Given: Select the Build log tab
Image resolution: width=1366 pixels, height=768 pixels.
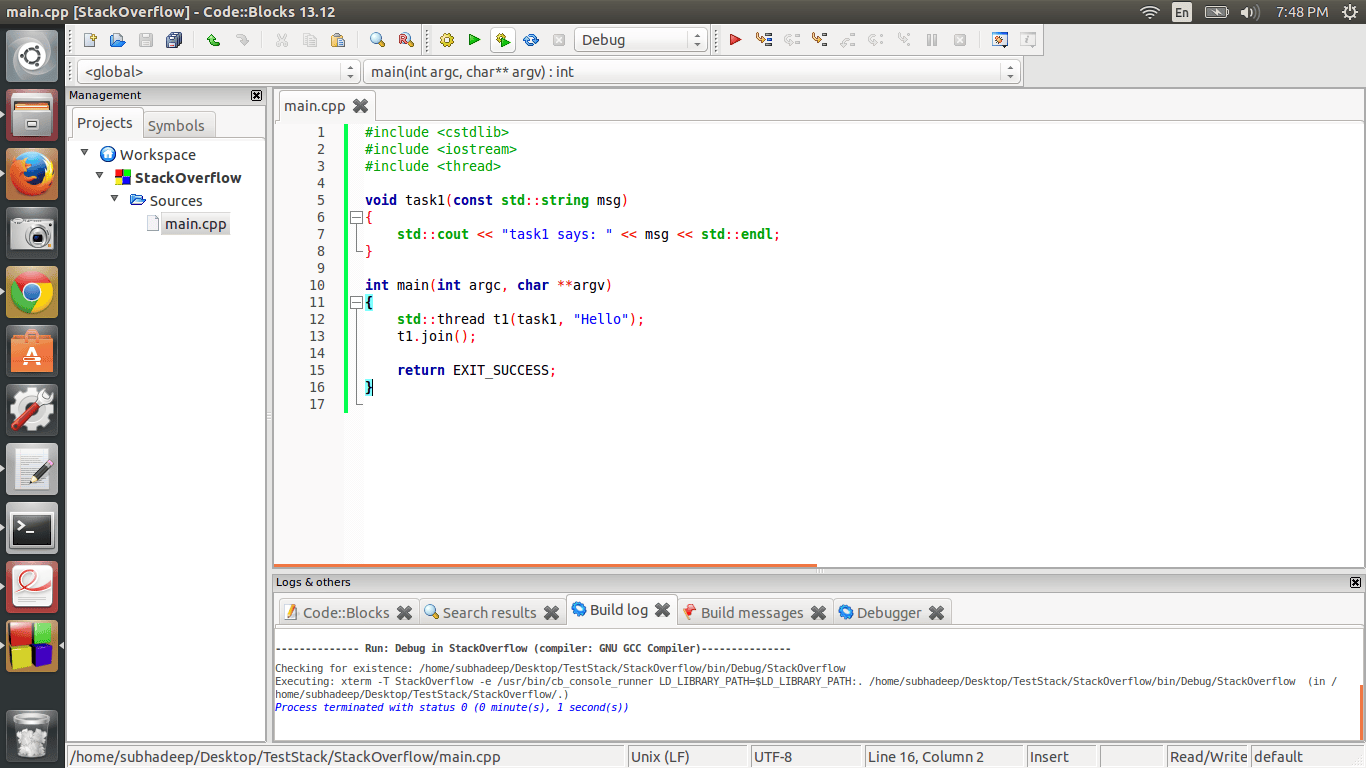Looking at the screenshot, I should pyautogui.click(x=619, y=609).
